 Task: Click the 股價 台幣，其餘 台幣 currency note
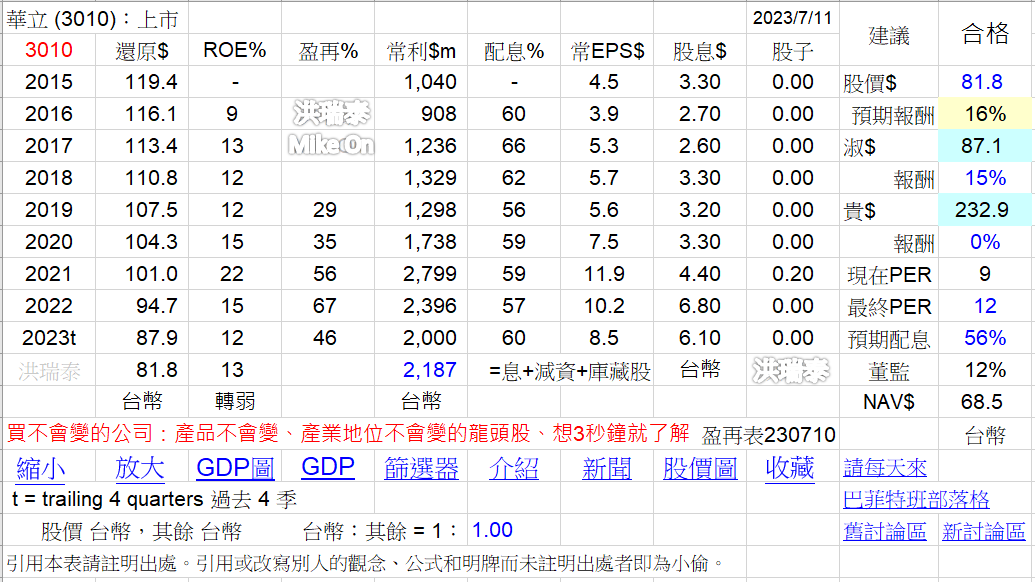[x=141, y=531]
